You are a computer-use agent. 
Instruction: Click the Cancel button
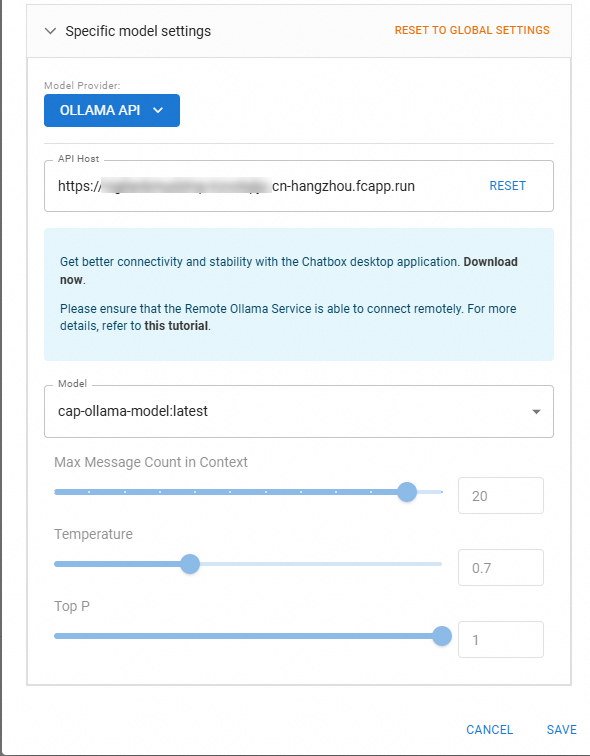489,729
